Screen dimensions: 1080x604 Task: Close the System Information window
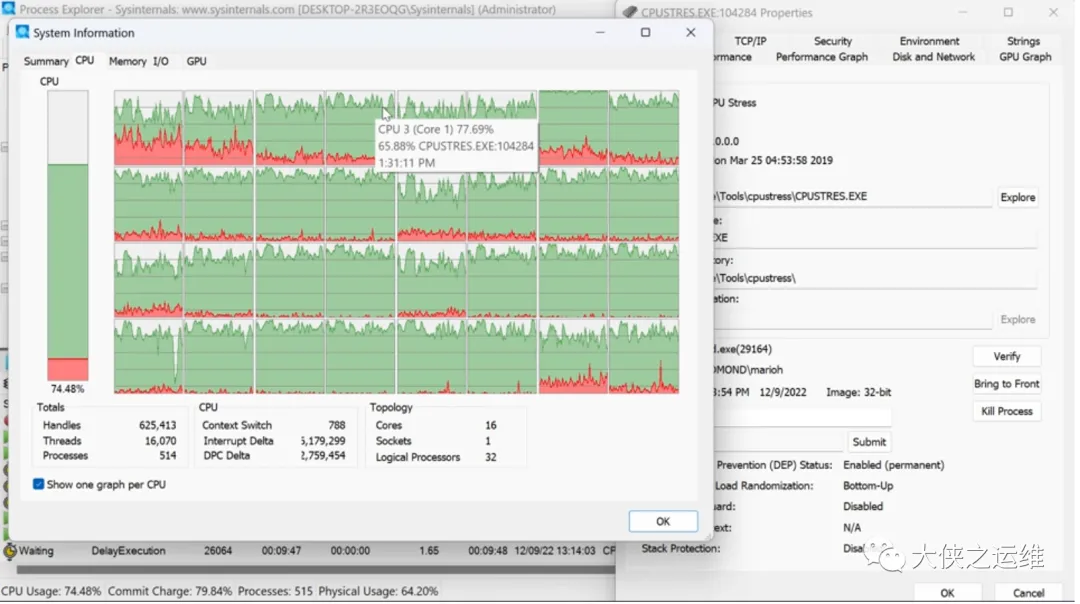692,32
